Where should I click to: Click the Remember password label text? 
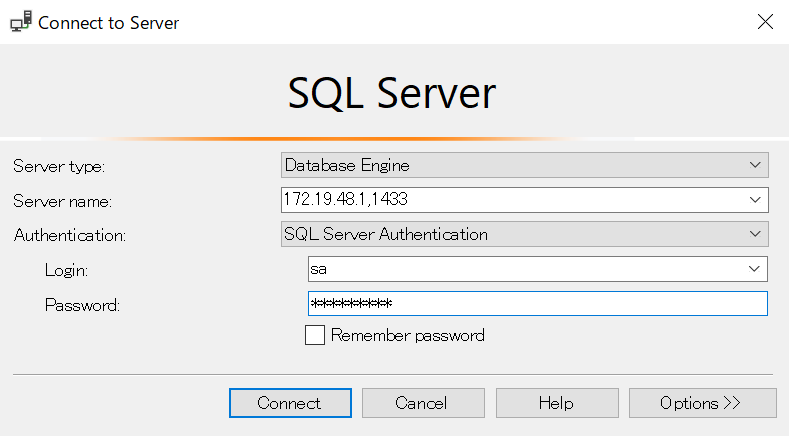[x=408, y=336]
